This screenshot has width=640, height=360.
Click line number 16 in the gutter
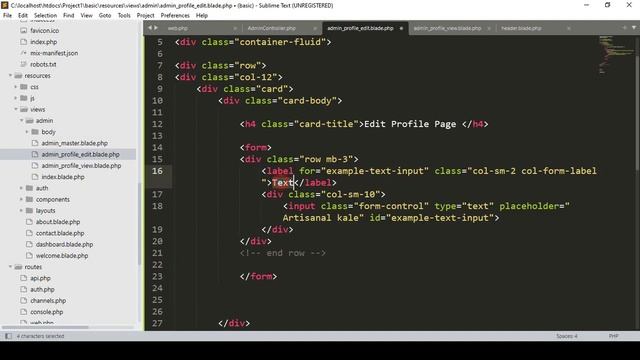157,171
